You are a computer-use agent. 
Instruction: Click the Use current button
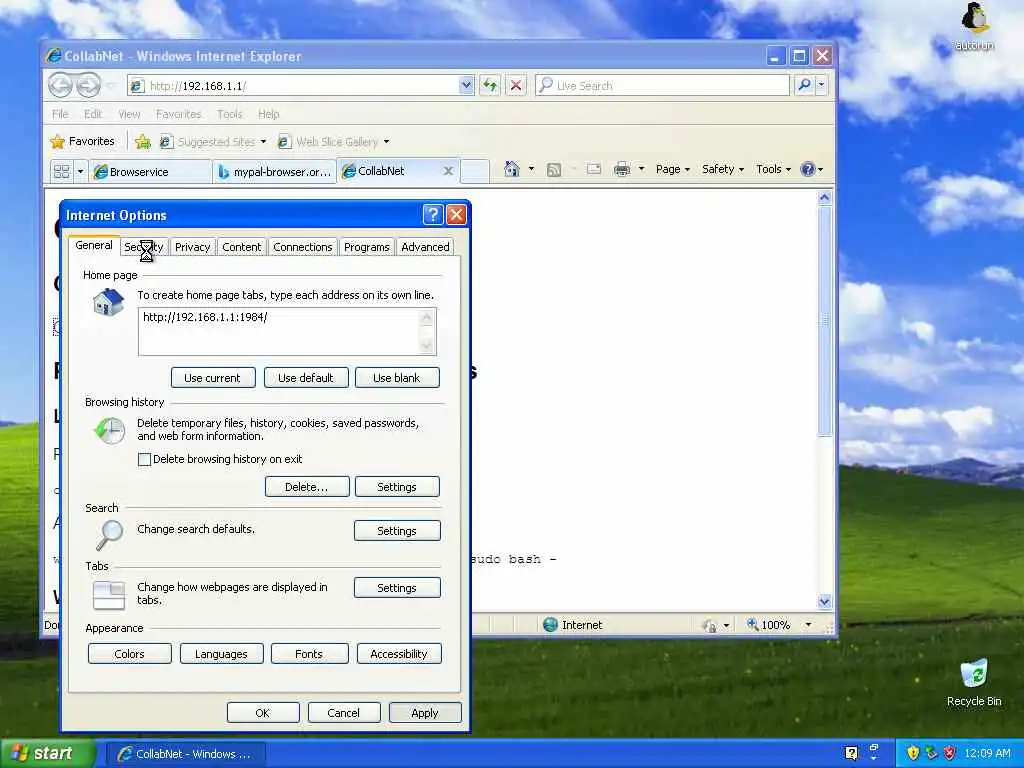pyautogui.click(x=213, y=377)
